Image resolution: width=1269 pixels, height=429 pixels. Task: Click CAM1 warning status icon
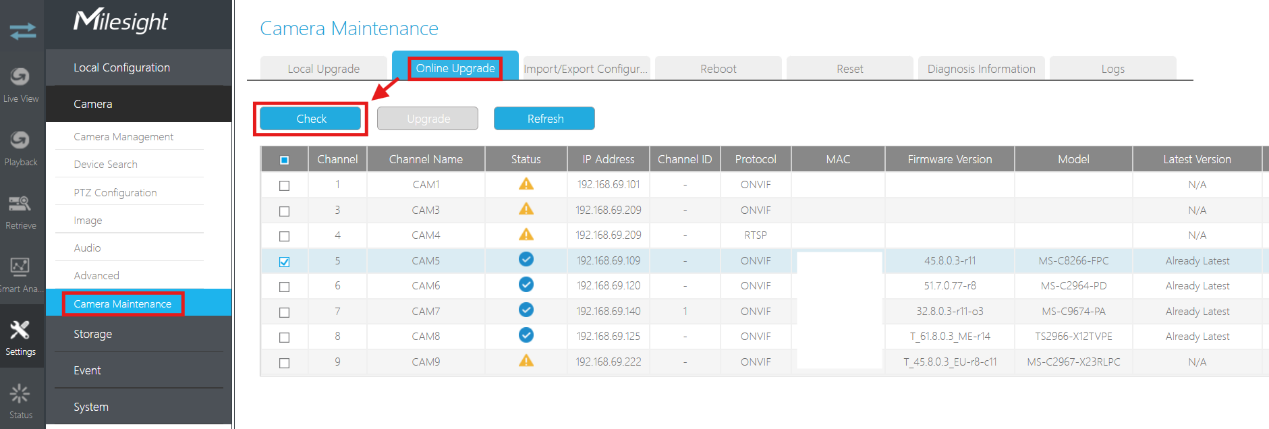(x=526, y=184)
